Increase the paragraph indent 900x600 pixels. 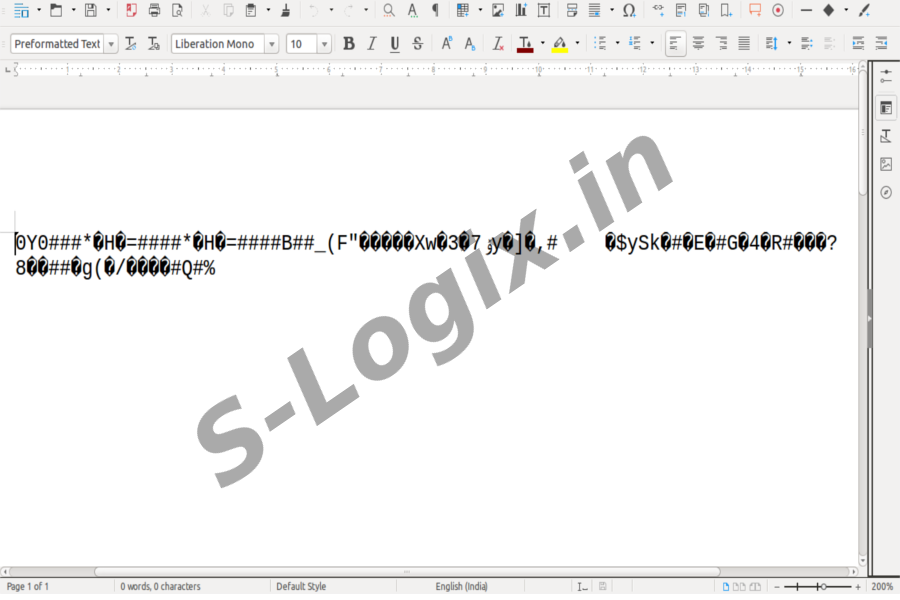[x=858, y=44]
